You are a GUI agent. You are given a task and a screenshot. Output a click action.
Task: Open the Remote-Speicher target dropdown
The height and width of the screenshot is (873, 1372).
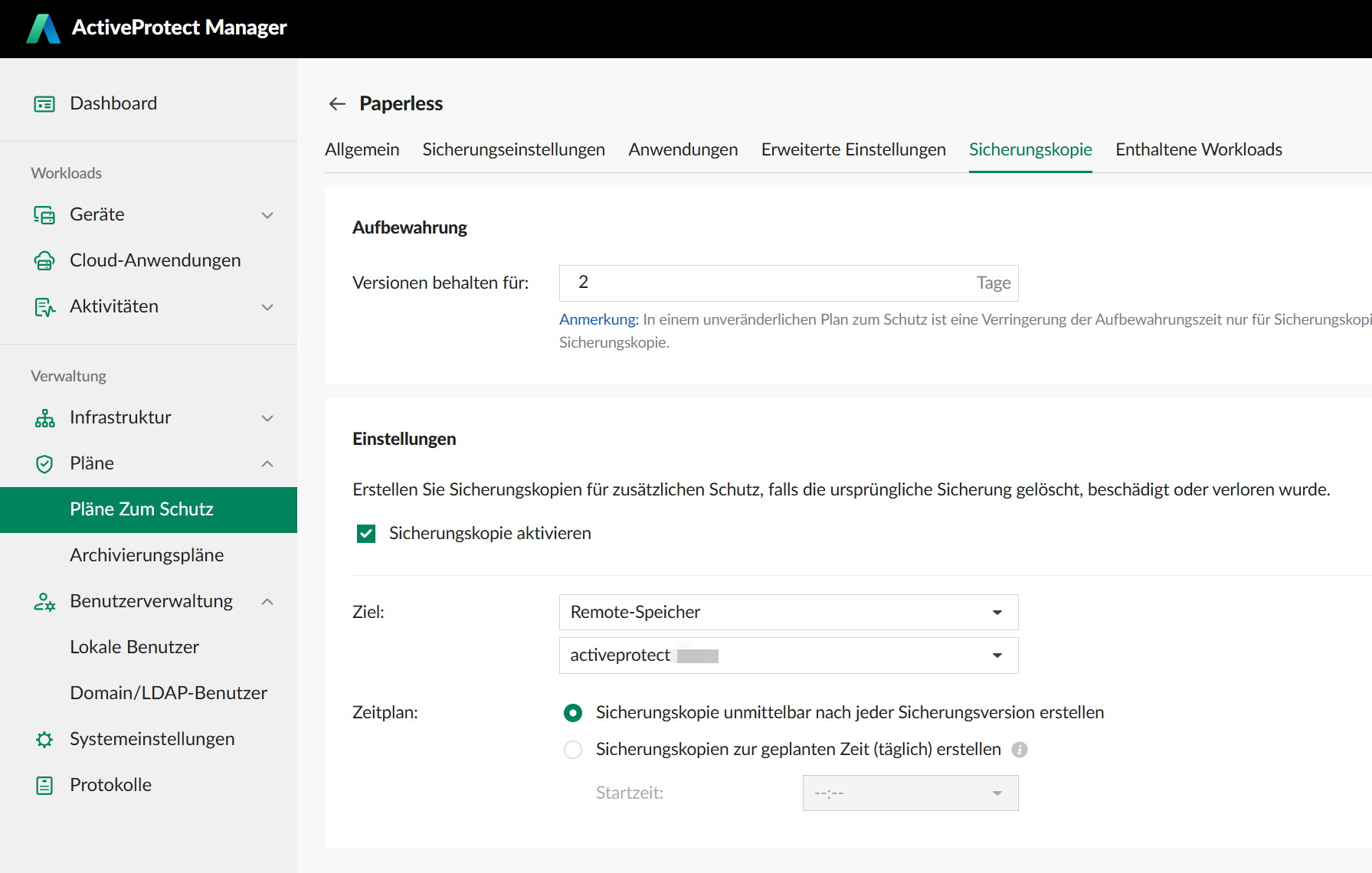(x=788, y=613)
